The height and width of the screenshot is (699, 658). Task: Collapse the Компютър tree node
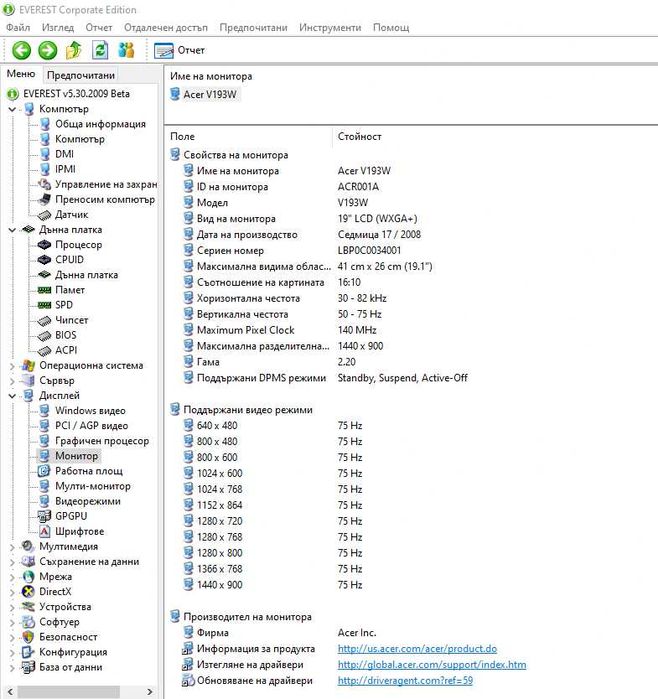[x=13, y=109]
